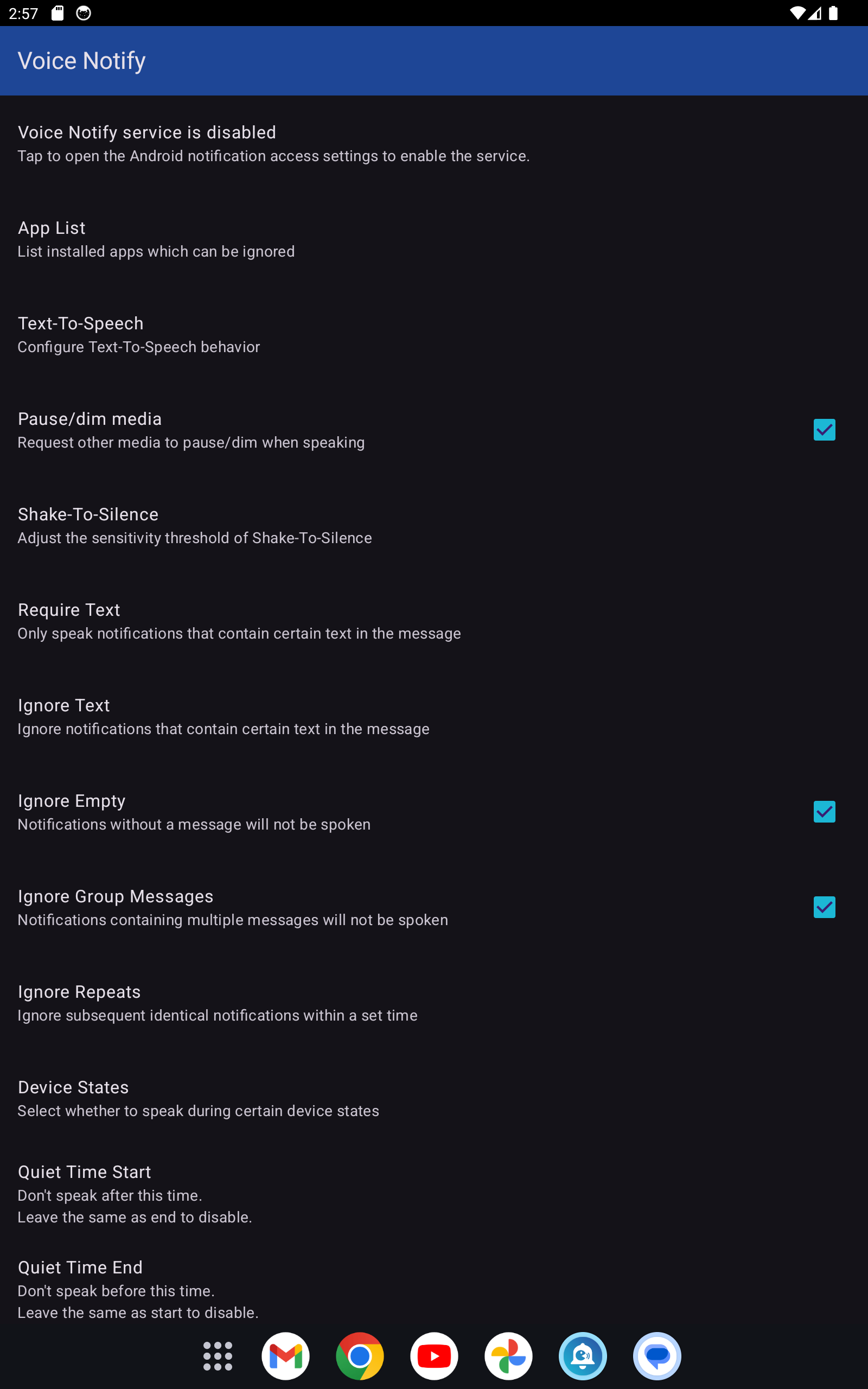This screenshot has height=1389, width=868.
Task: Set the Quiet Time Start
Action: (135, 1193)
